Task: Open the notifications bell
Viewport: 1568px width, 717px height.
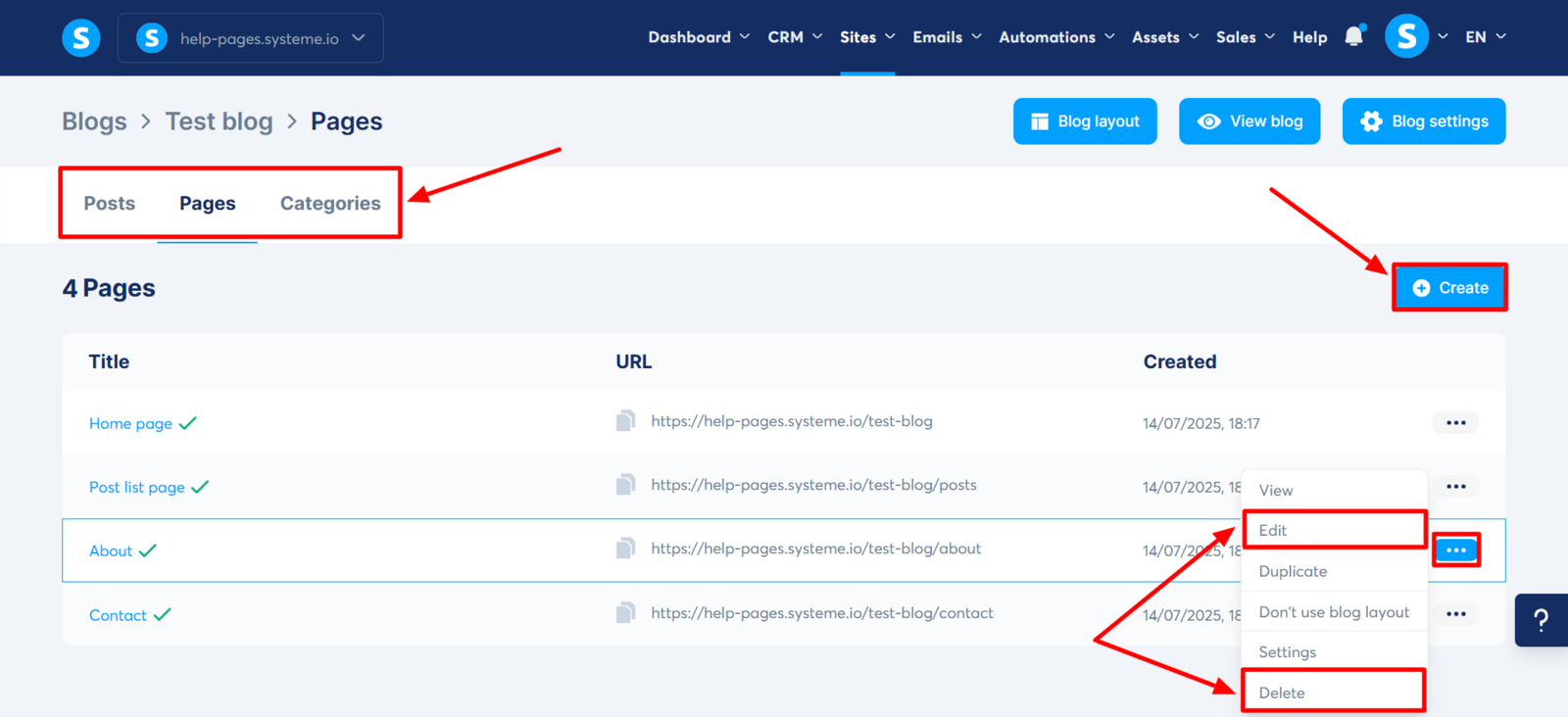Action: pos(1354,36)
